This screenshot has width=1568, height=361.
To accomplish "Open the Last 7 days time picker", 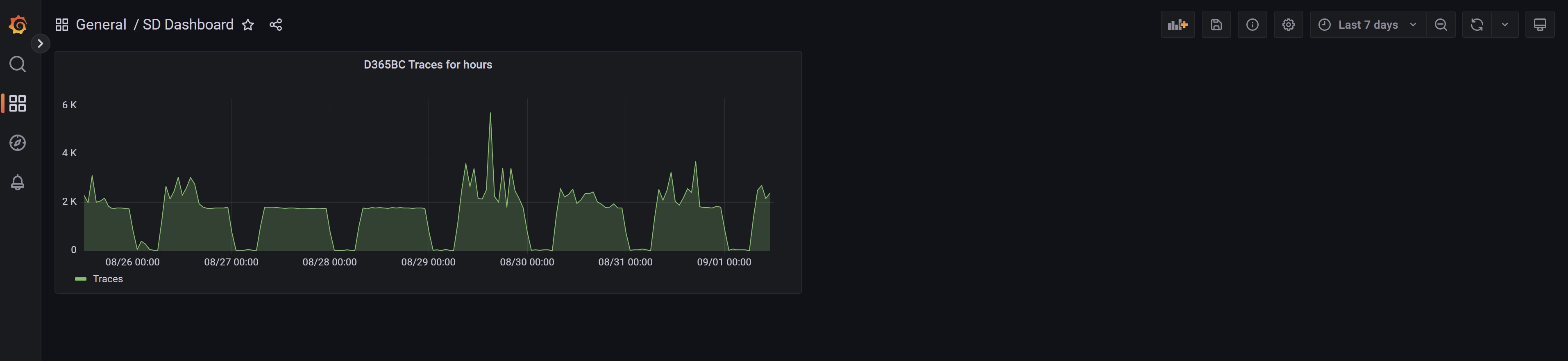I will [x=1367, y=25].
